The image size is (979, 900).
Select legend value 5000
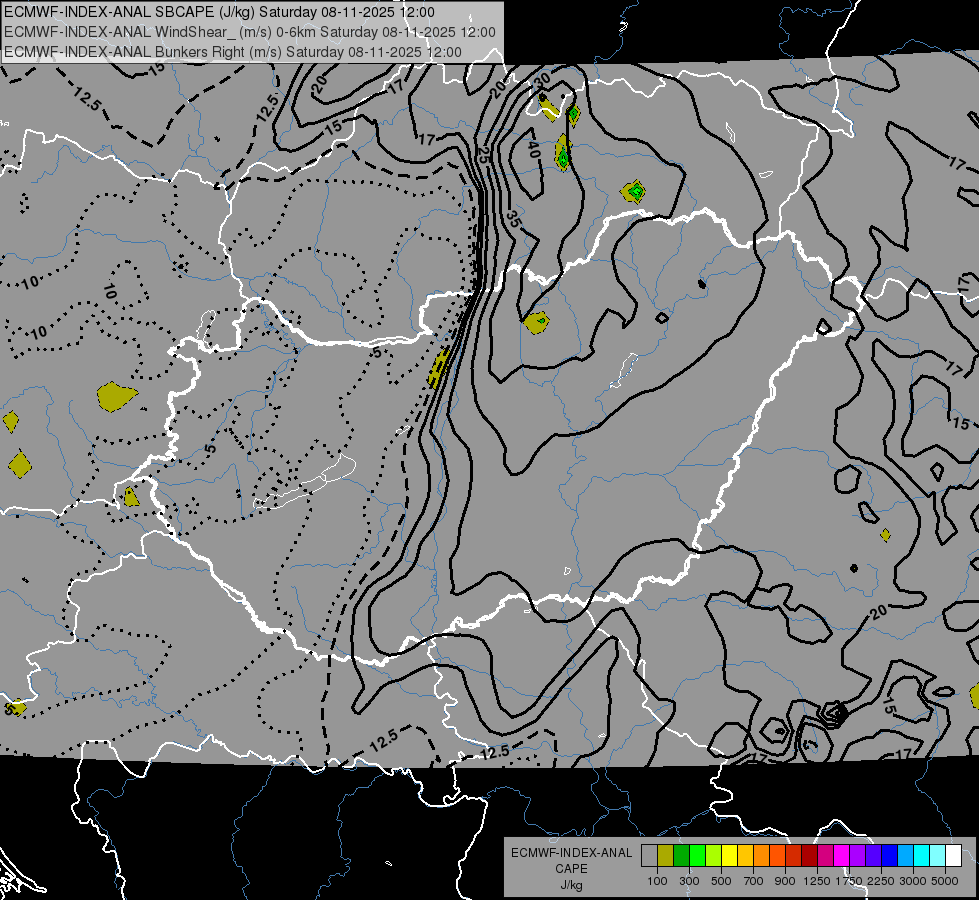(x=945, y=881)
